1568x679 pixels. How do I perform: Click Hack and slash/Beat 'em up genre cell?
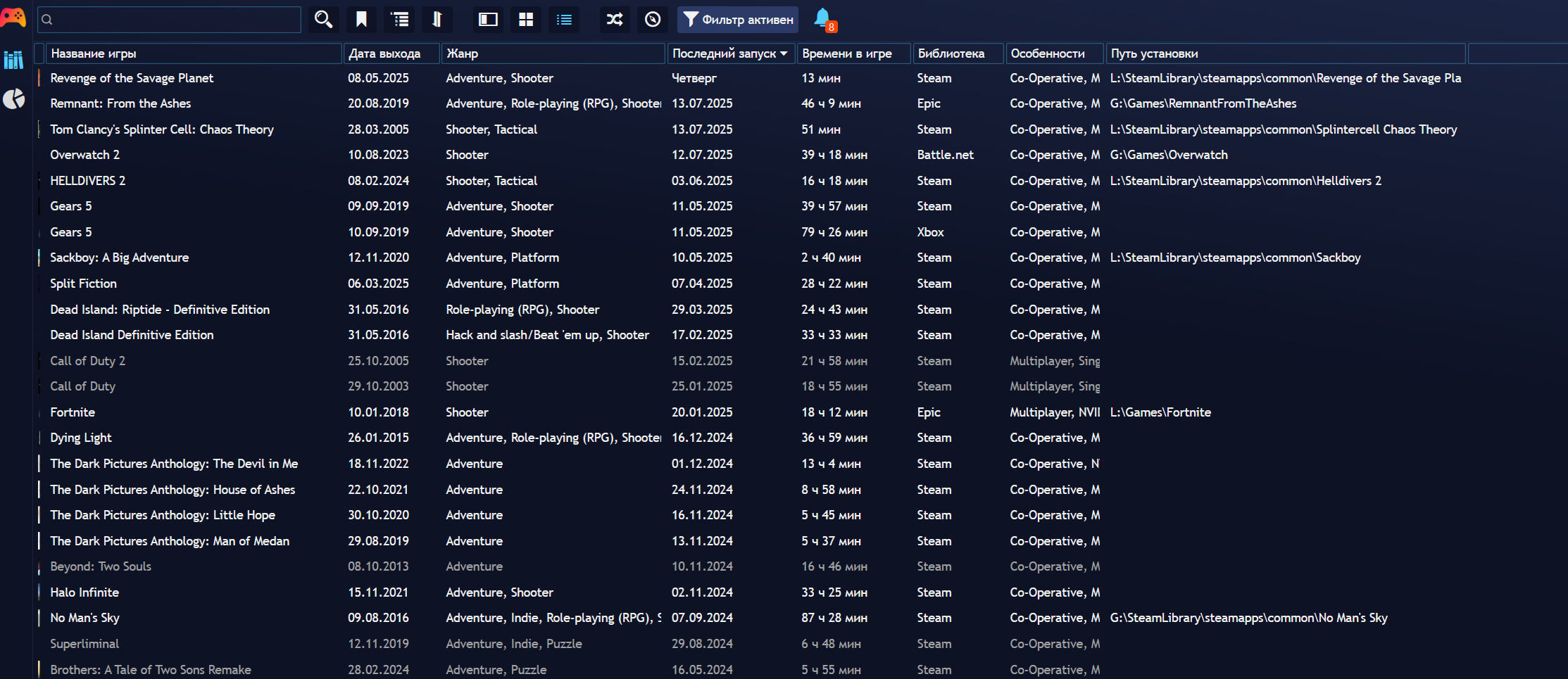(547, 335)
